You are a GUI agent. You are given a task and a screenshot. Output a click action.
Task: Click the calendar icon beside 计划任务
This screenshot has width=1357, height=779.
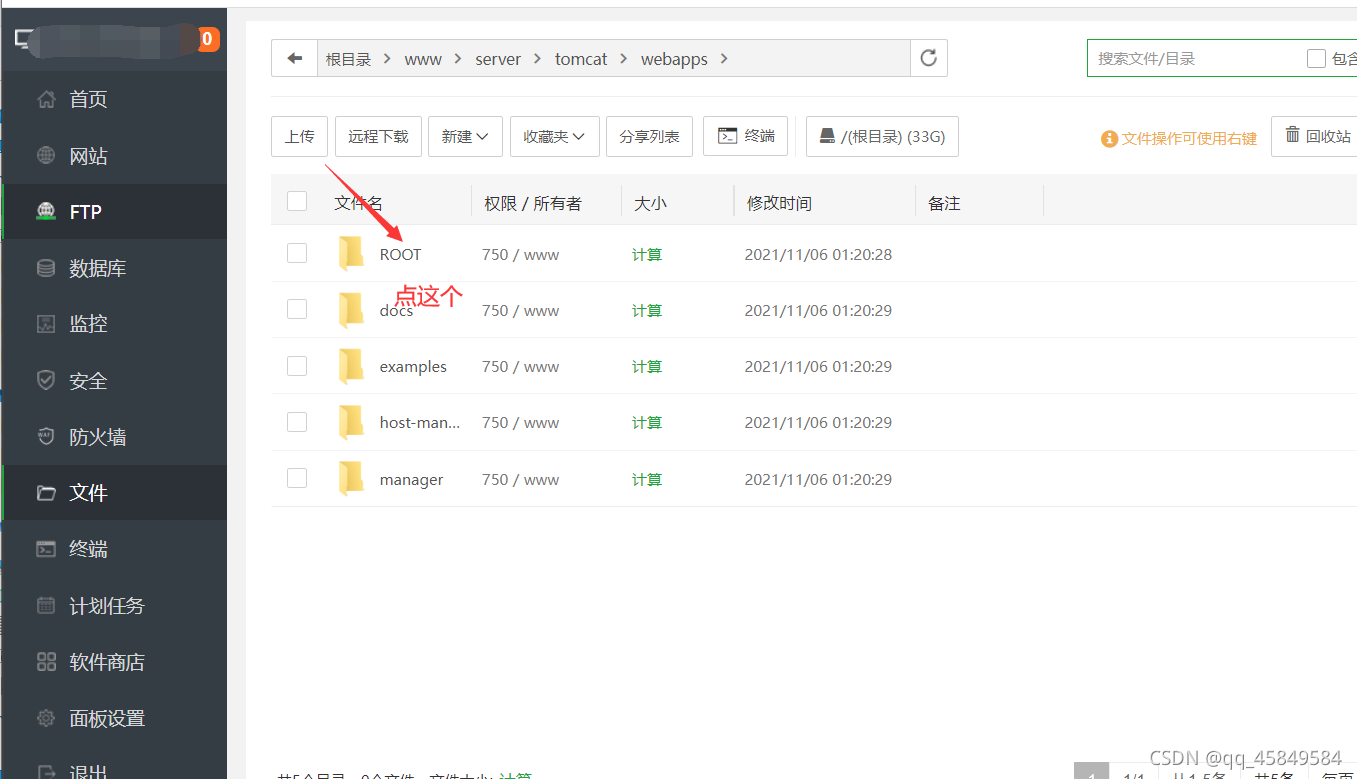click(46, 605)
